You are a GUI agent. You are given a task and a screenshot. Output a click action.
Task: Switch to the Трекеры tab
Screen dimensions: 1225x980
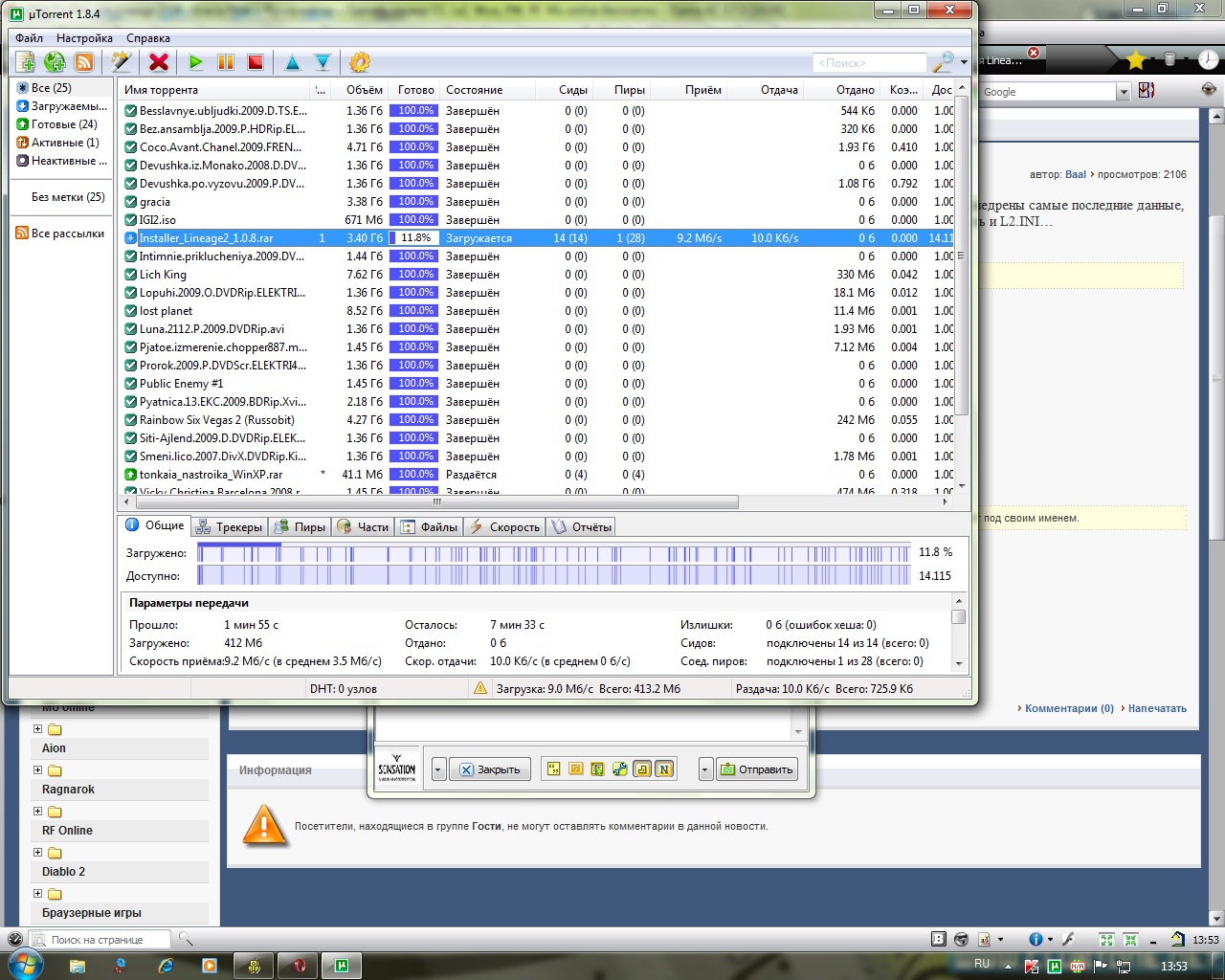(x=229, y=527)
